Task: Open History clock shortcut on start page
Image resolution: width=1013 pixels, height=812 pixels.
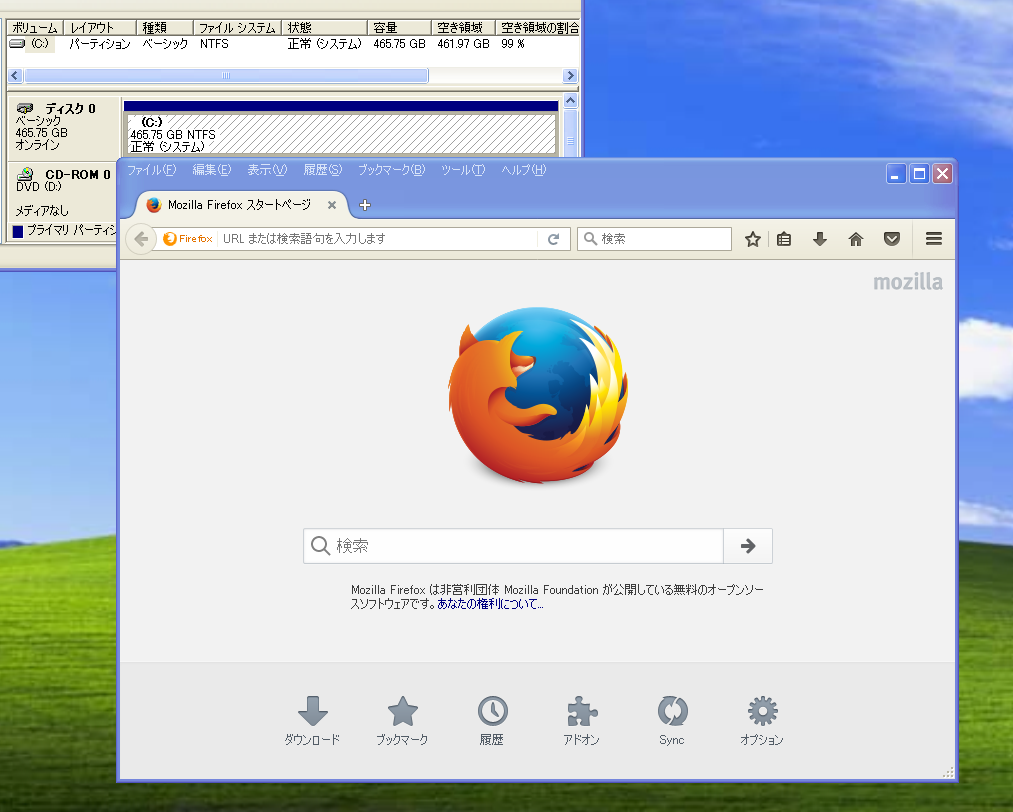Action: (492, 720)
